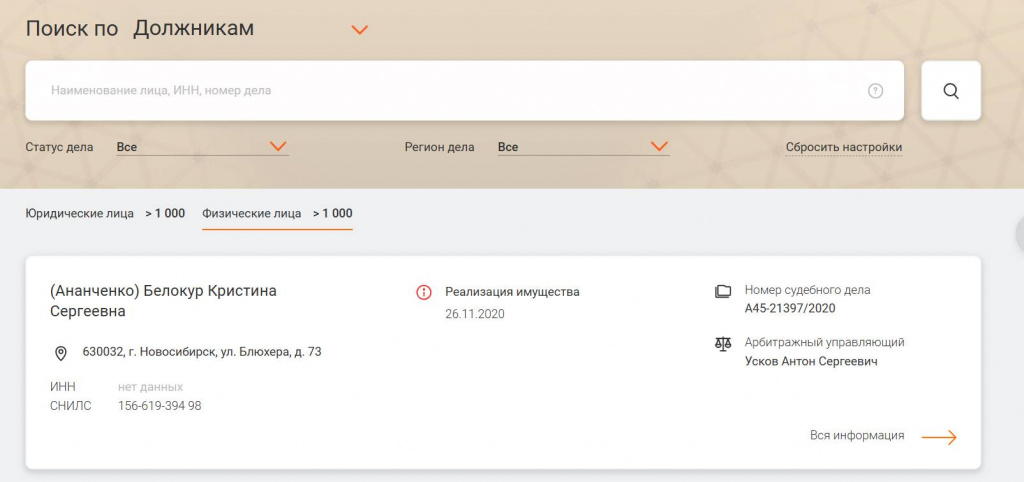This screenshot has height=482, width=1024.
Task: Open the Статус дела dropdown
Action: tap(202, 147)
